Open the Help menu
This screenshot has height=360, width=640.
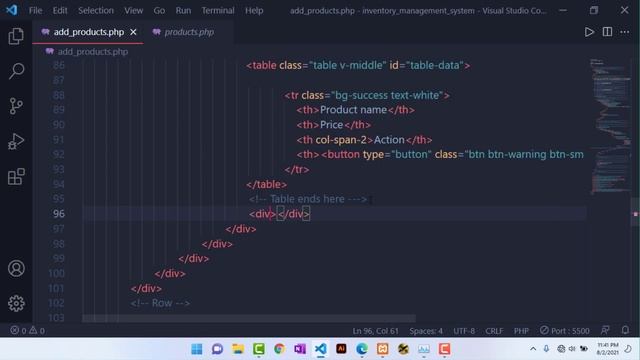(254, 10)
